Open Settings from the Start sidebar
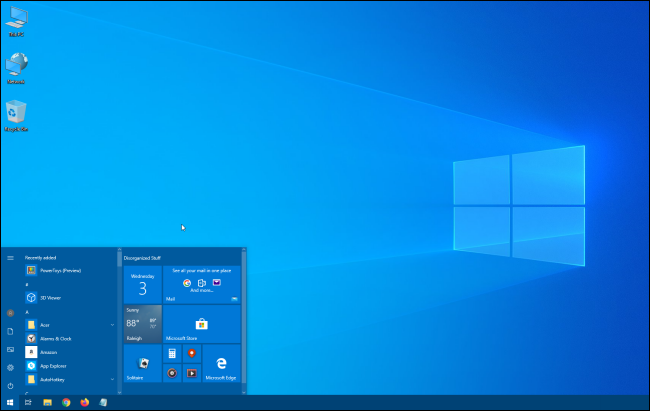 tap(10, 367)
